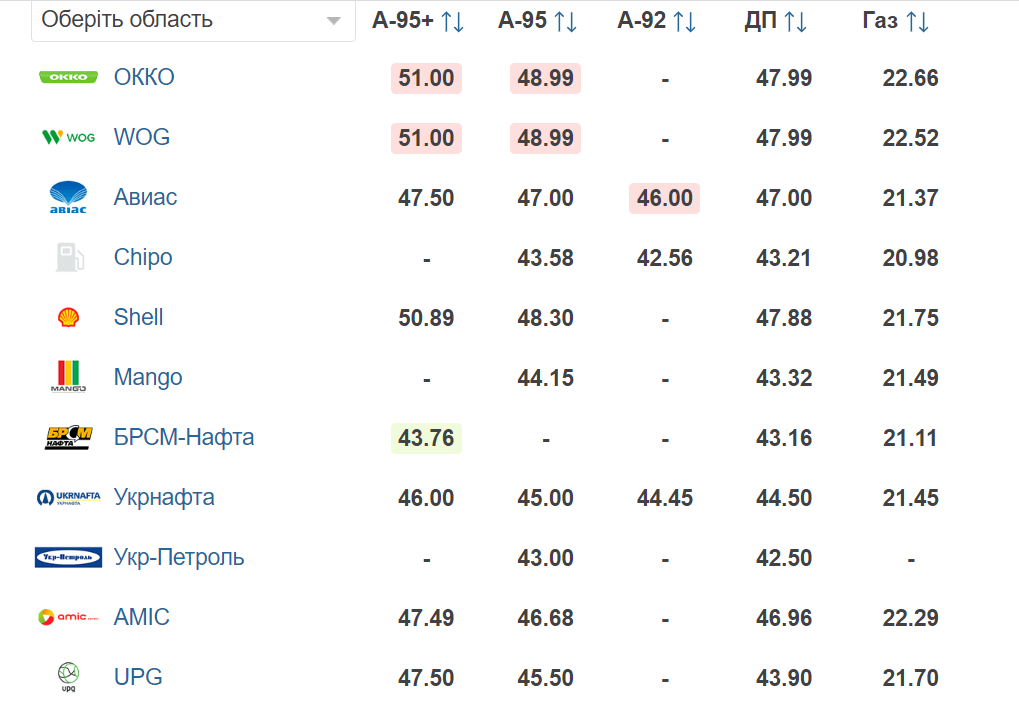Sort table by A-92 price
This screenshot has width=1019, height=712.
684,21
